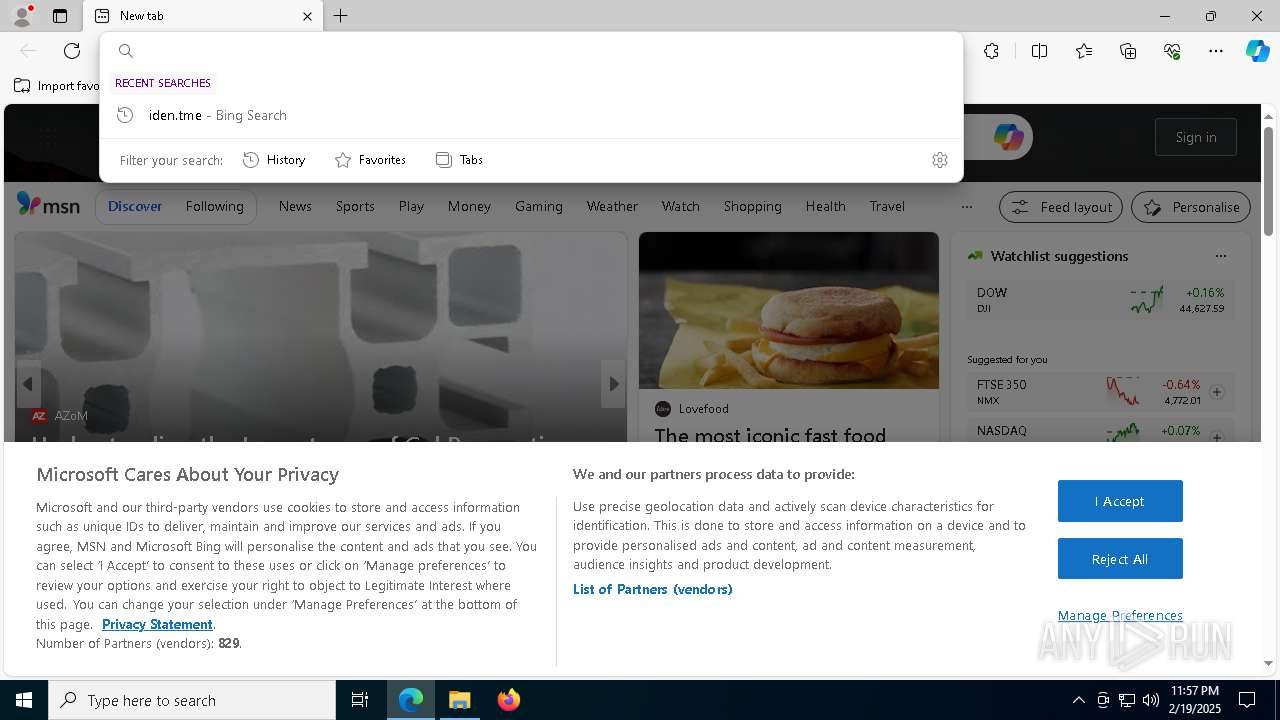Screen dimensions: 1280x720
Task: Open a new tab with plus icon
Action: (x=341, y=16)
